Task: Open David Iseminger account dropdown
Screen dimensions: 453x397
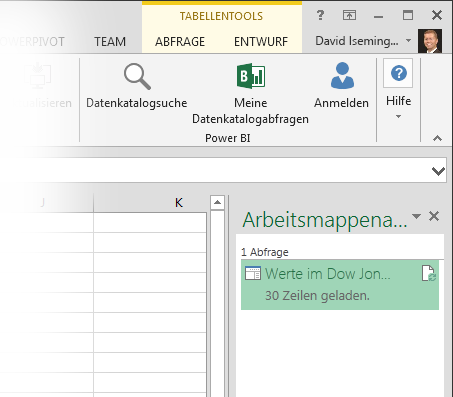Action: [408, 41]
